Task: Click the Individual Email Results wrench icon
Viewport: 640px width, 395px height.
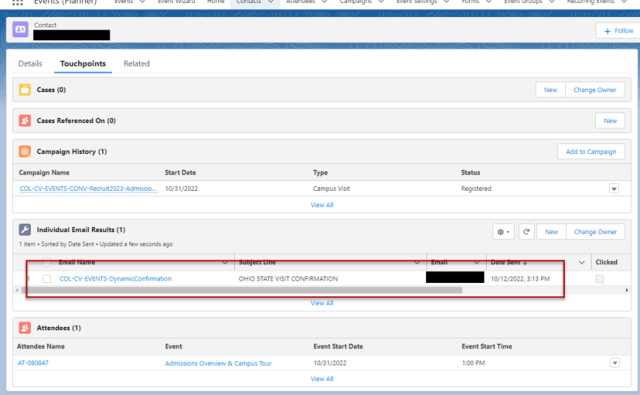Action: pyautogui.click(x=24, y=229)
